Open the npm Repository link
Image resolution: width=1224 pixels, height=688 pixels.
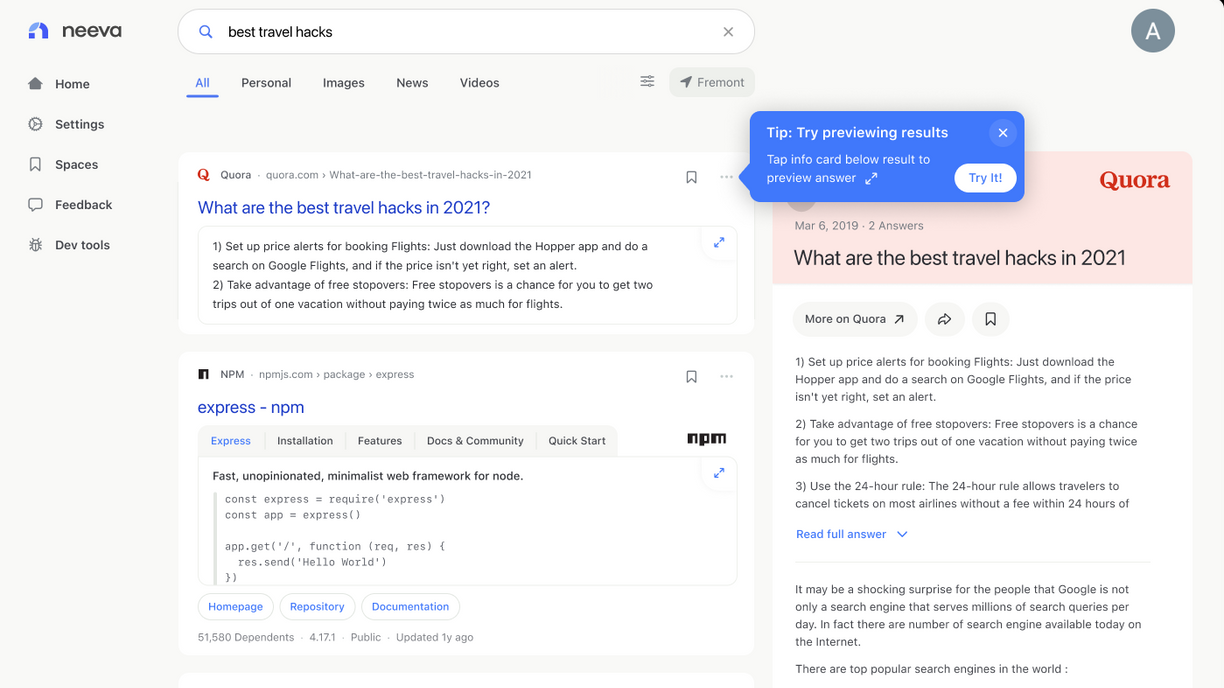click(317, 607)
